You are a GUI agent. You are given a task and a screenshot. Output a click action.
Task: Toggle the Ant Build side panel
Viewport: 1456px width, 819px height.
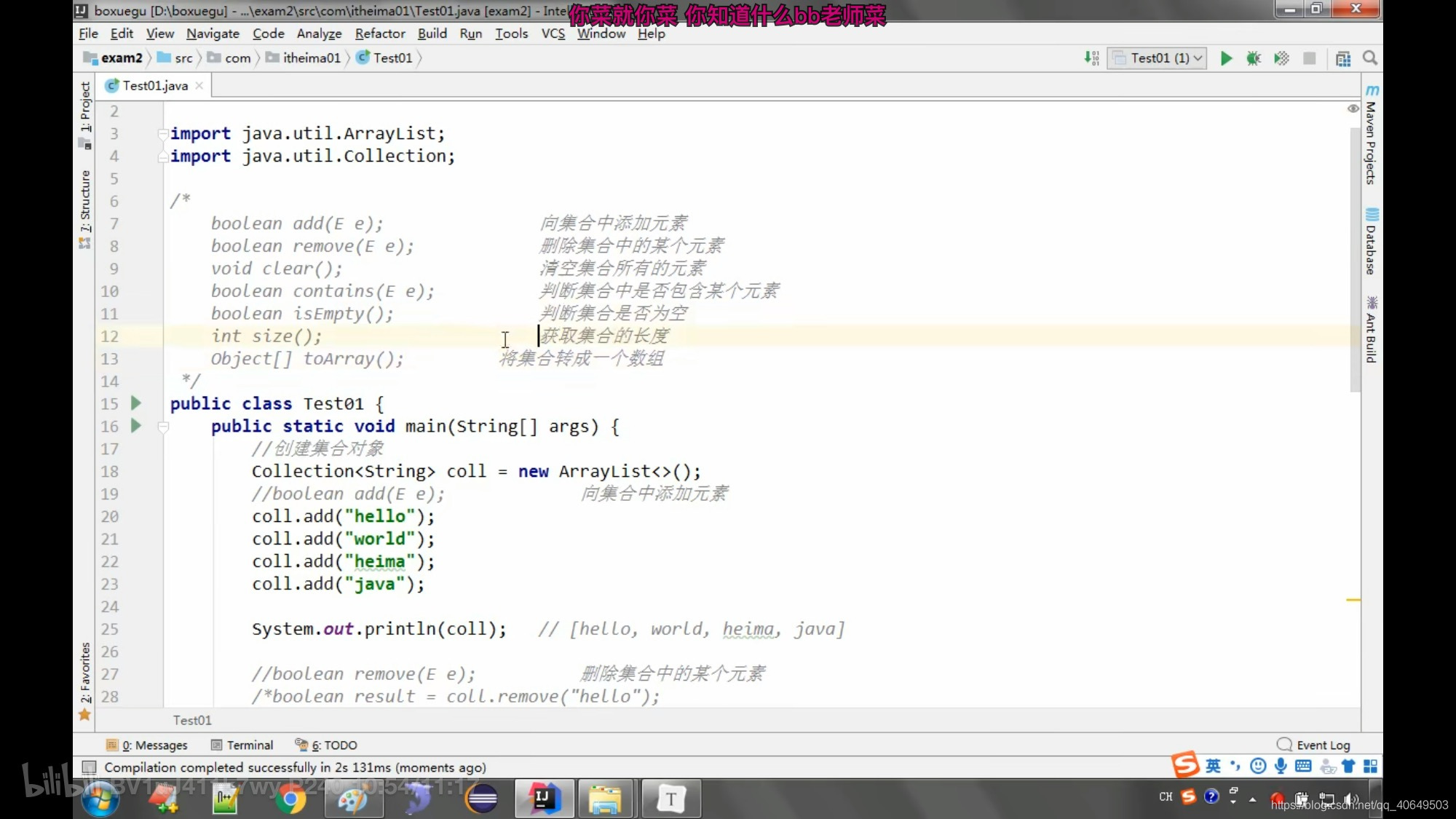pos(1372,329)
